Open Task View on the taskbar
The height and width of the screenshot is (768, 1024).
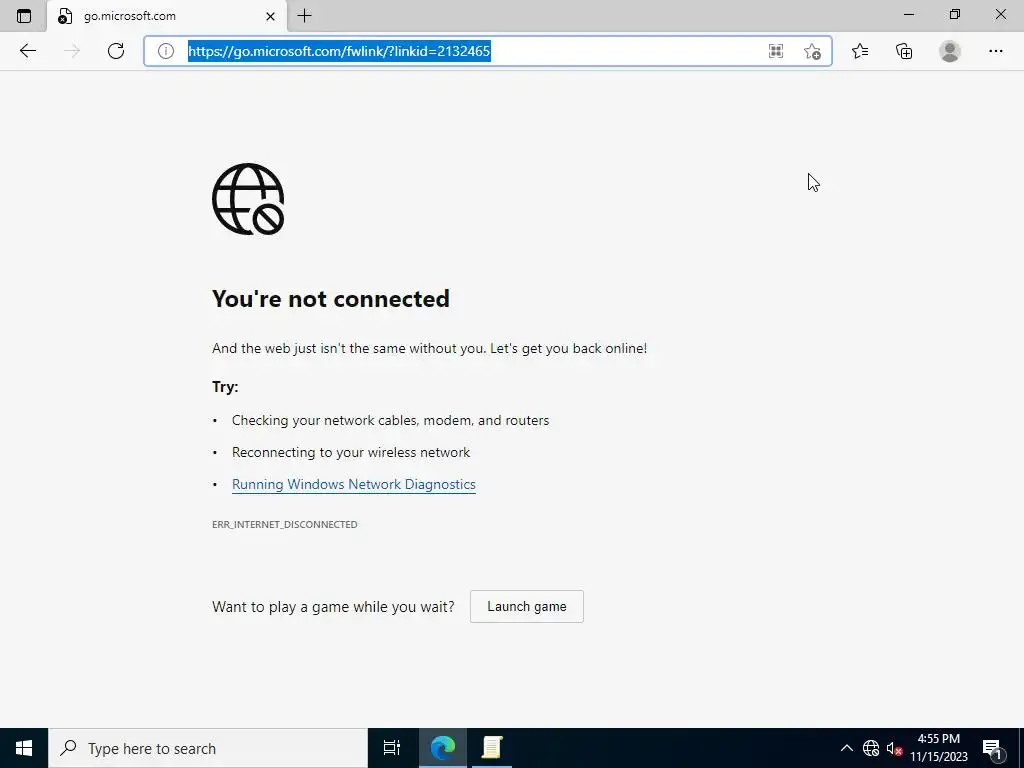(x=392, y=748)
